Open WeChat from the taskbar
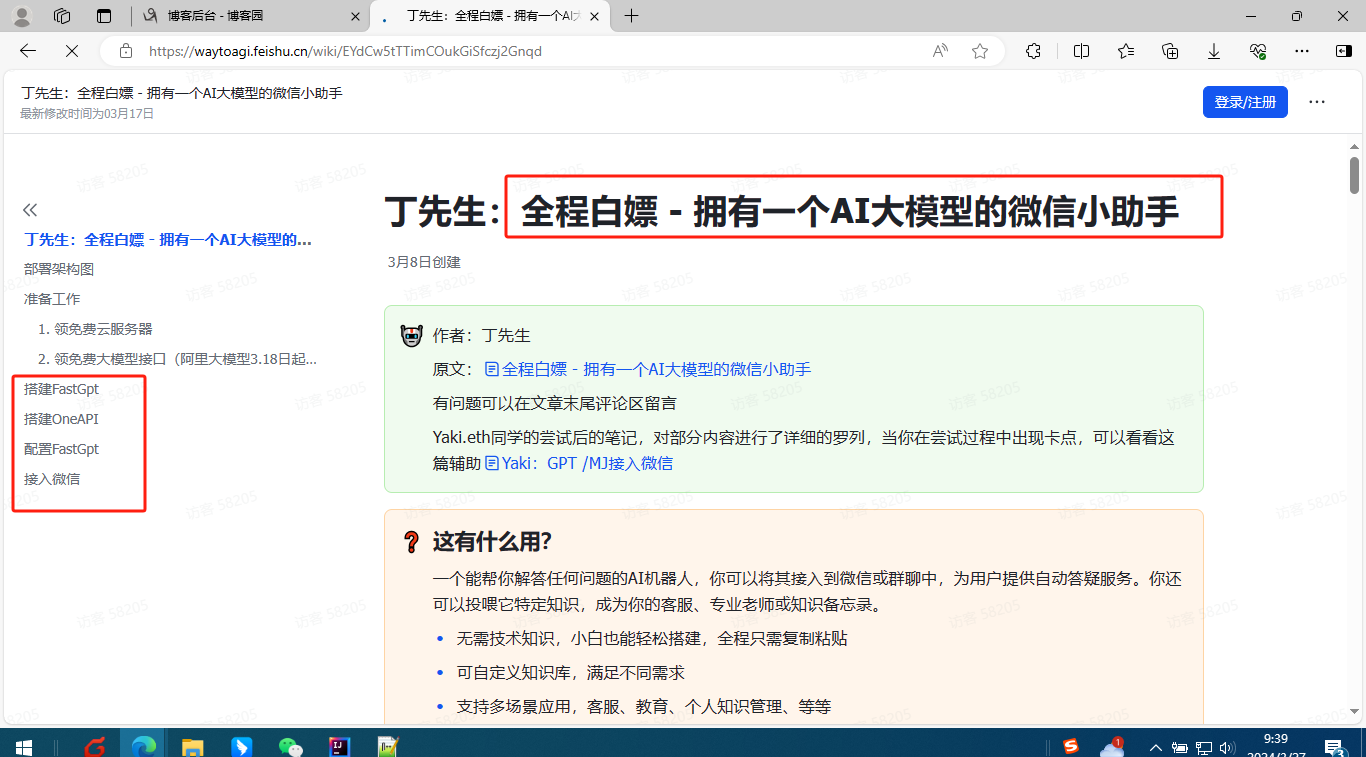 coord(290,745)
